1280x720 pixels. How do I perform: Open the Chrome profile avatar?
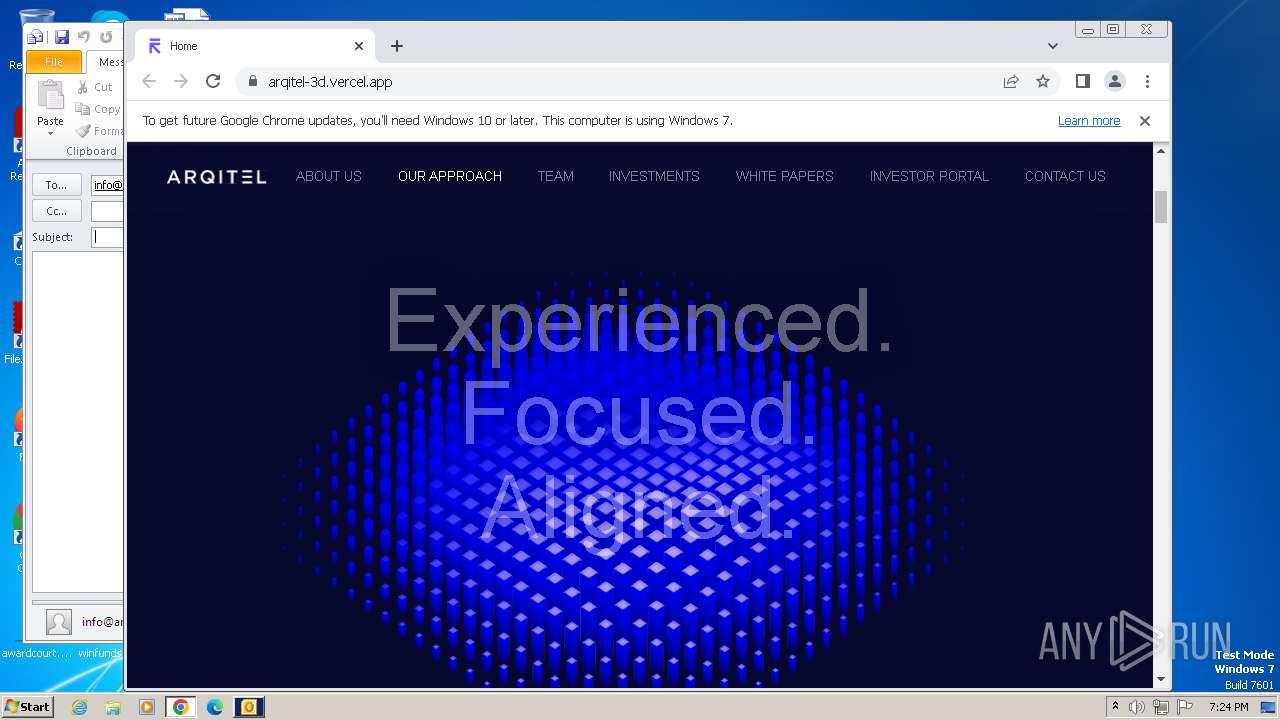pyautogui.click(x=1115, y=81)
